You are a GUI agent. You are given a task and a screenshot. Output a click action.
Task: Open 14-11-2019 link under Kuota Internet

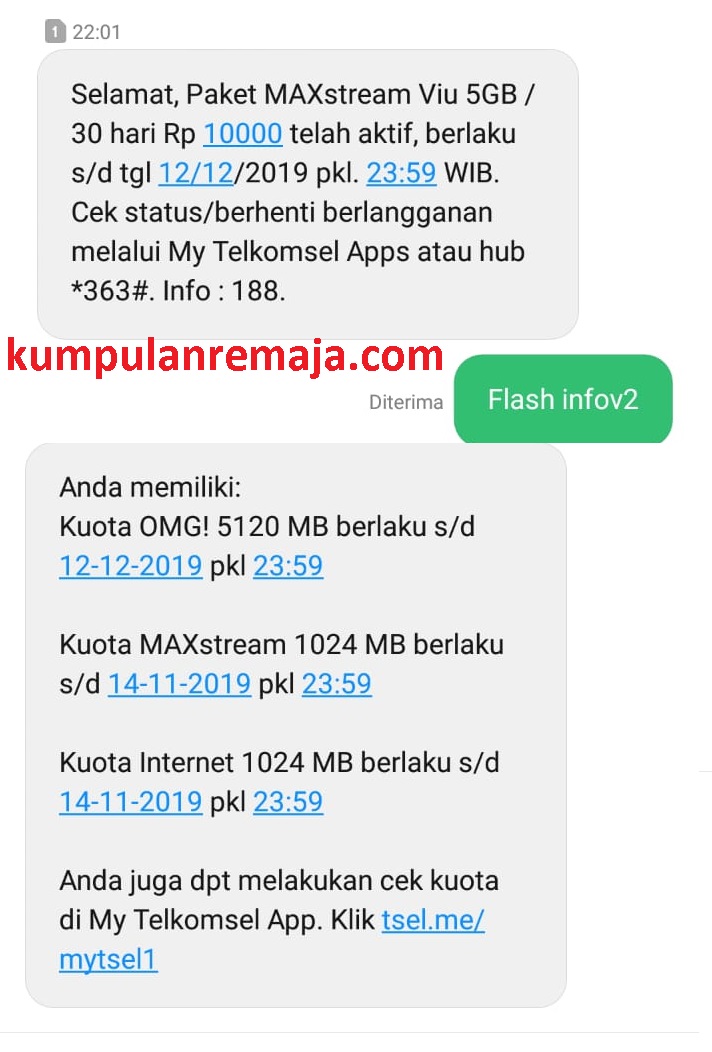click(131, 802)
